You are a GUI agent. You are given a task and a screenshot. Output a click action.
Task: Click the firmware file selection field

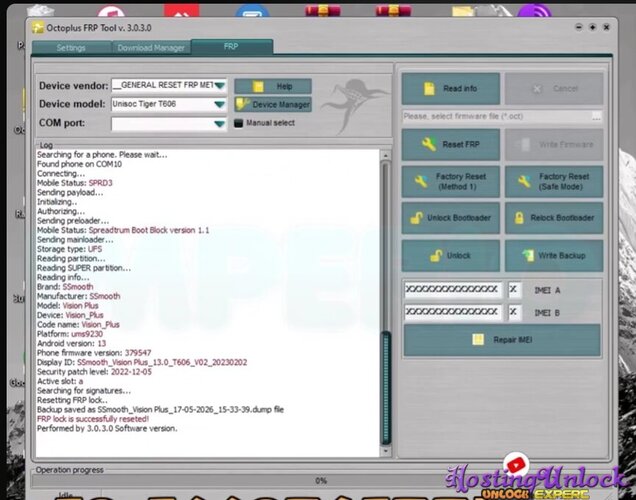[497, 117]
